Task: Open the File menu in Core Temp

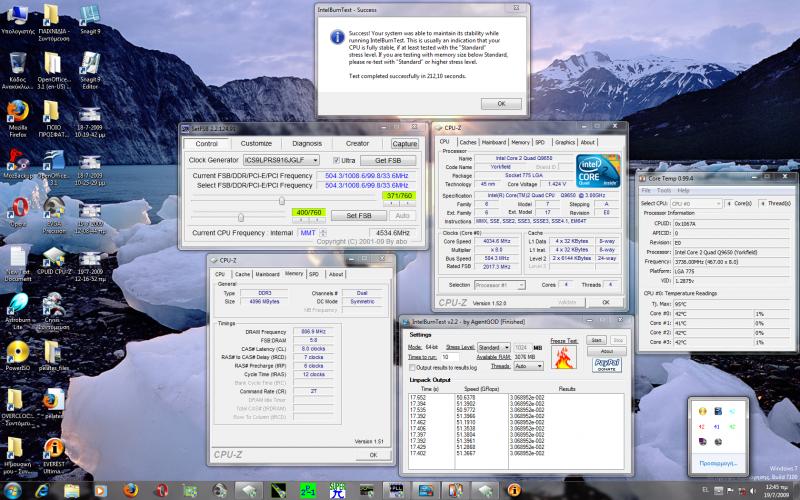Action: click(x=646, y=190)
